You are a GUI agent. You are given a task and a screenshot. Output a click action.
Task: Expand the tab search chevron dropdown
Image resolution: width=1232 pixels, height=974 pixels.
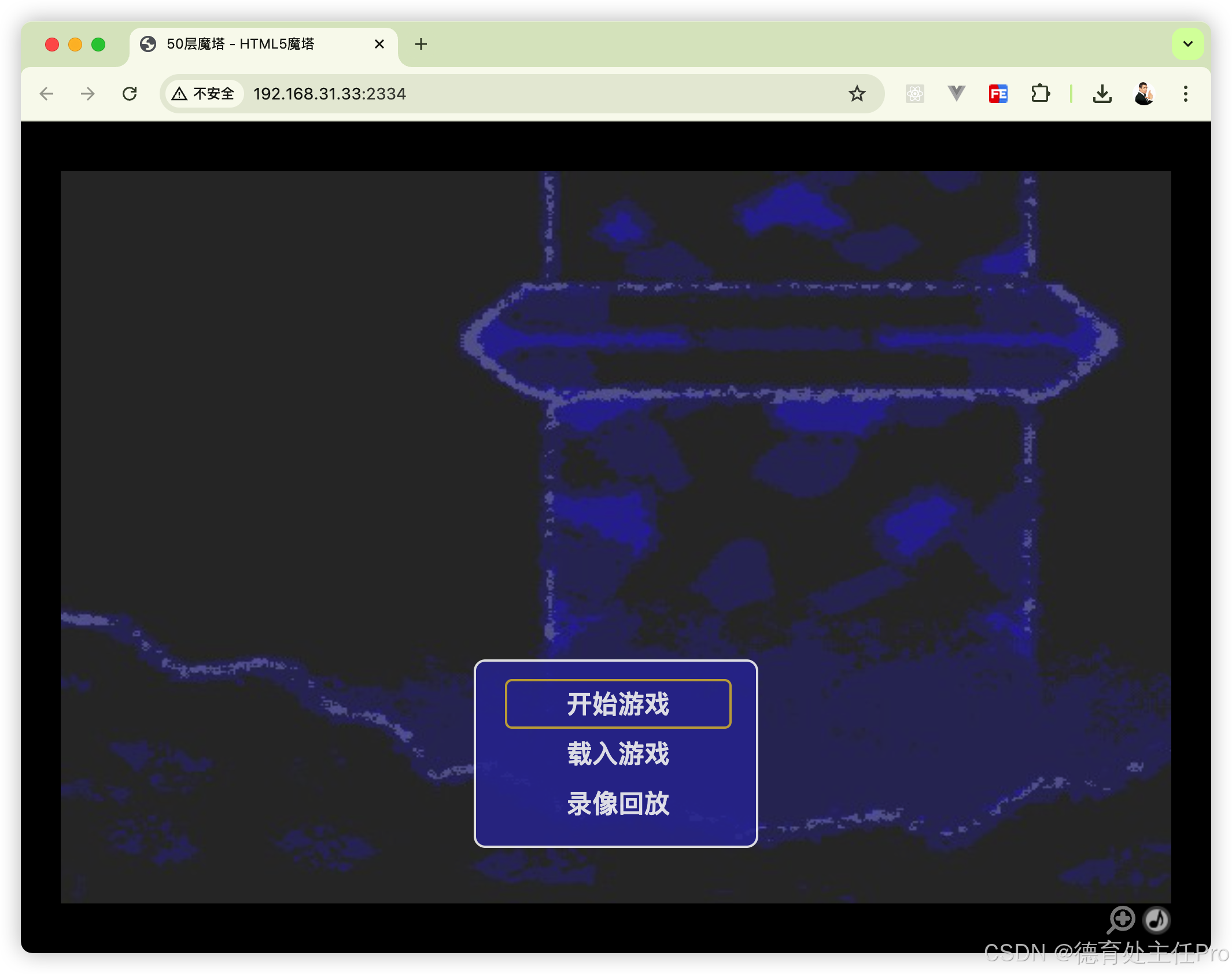(x=1187, y=44)
